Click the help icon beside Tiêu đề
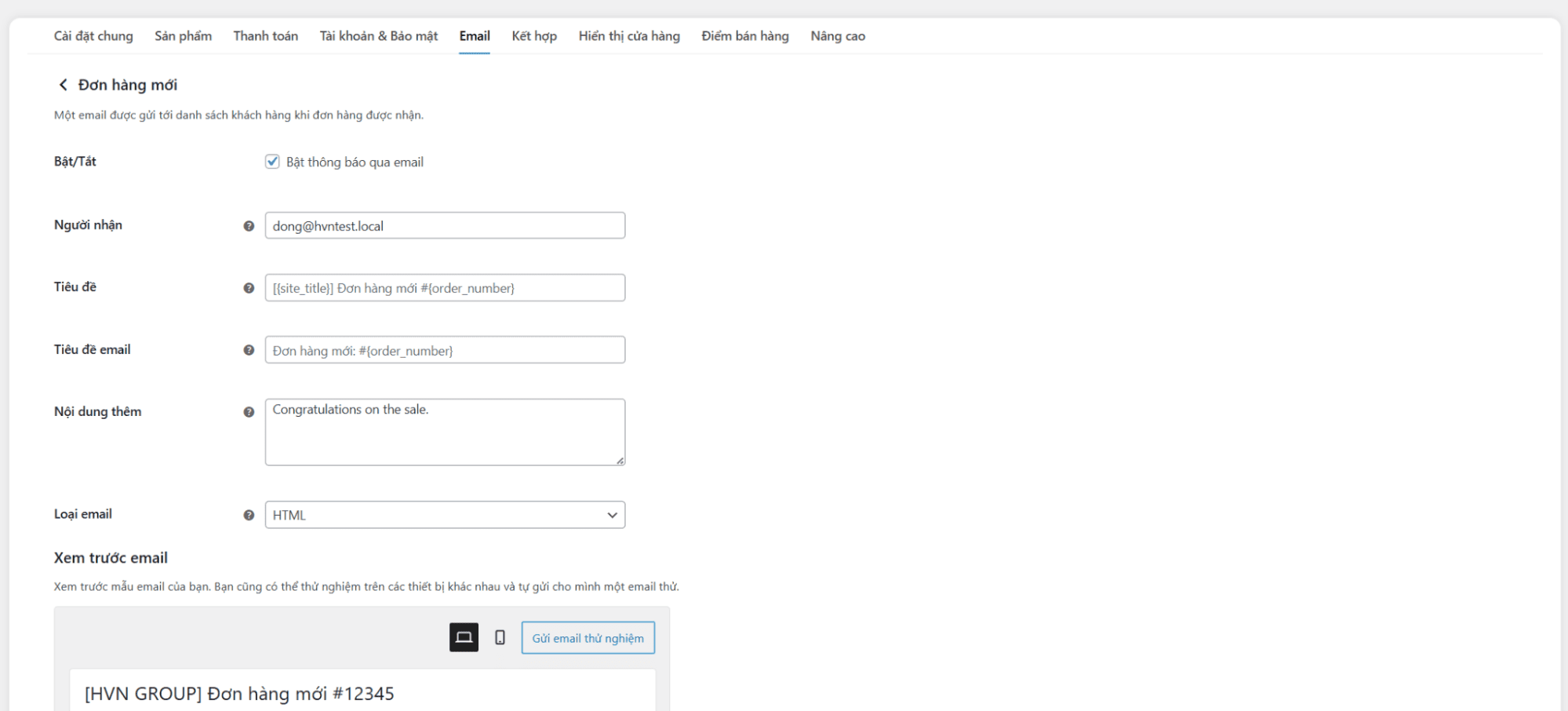 [x=249, y=287]
